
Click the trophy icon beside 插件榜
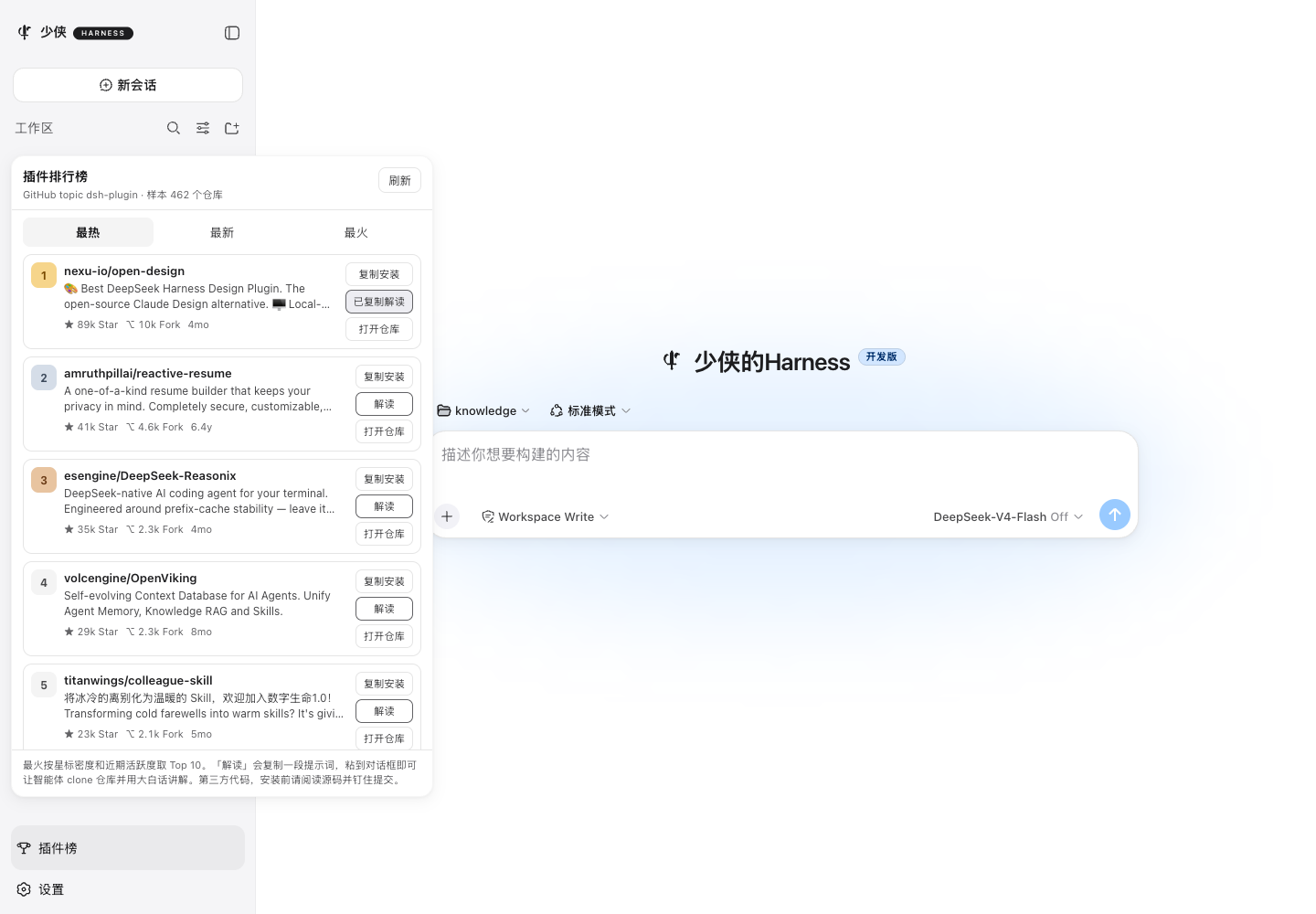pos(24,848)
